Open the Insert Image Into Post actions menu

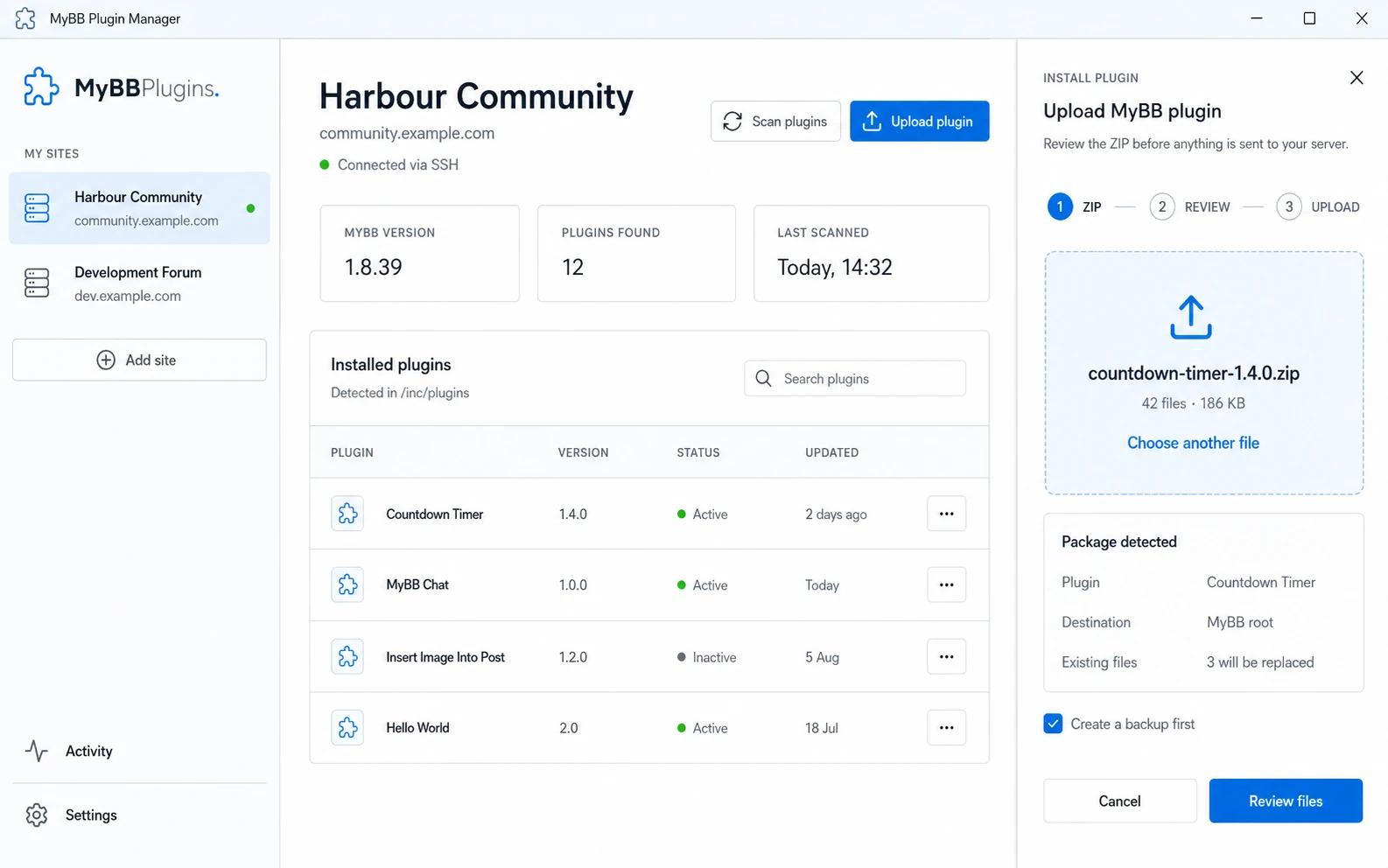(x=946, y=656)
